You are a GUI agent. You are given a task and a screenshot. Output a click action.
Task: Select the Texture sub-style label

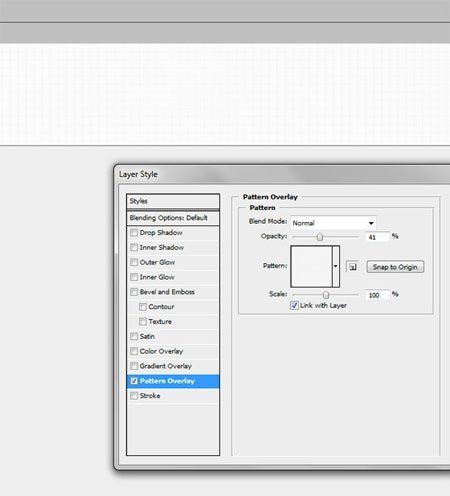(160, 322)
